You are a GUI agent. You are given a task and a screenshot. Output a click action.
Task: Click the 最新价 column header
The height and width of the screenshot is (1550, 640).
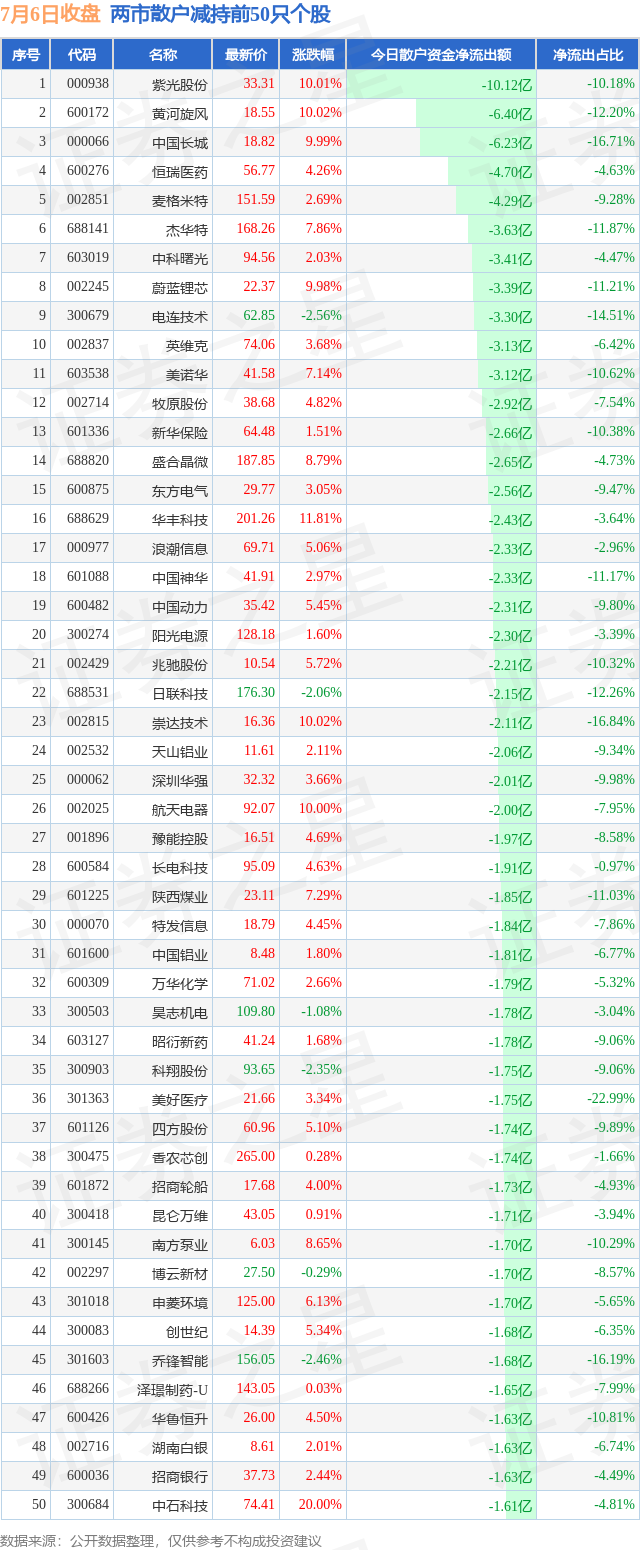coord(246,55)
